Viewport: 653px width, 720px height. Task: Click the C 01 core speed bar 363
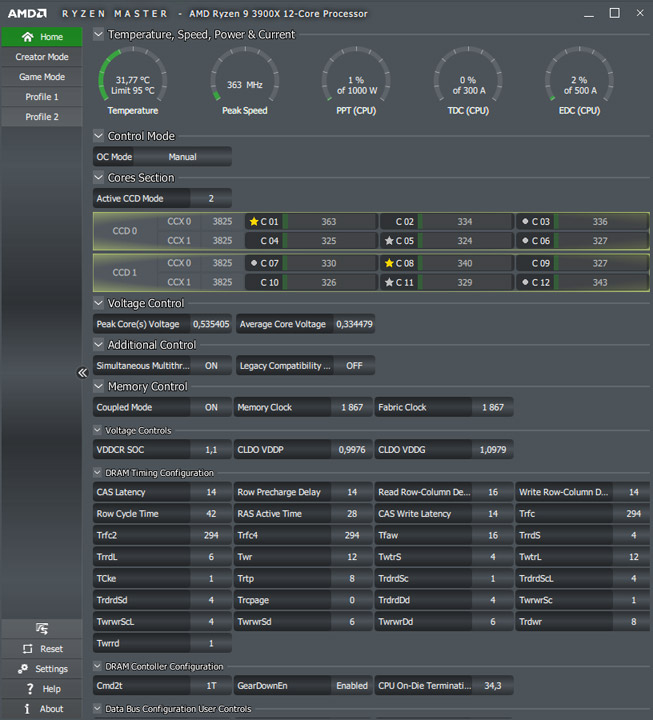pyautogui.click(x=330, y=222)
